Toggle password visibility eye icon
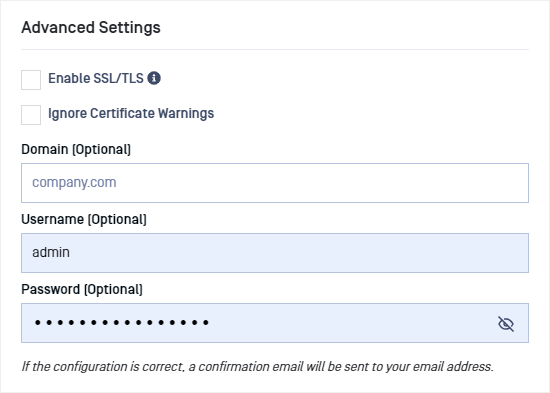 506,324
